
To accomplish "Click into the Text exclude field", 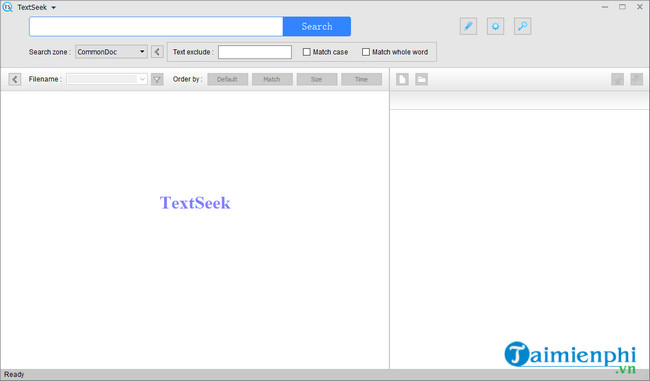I will click(255, 52).
